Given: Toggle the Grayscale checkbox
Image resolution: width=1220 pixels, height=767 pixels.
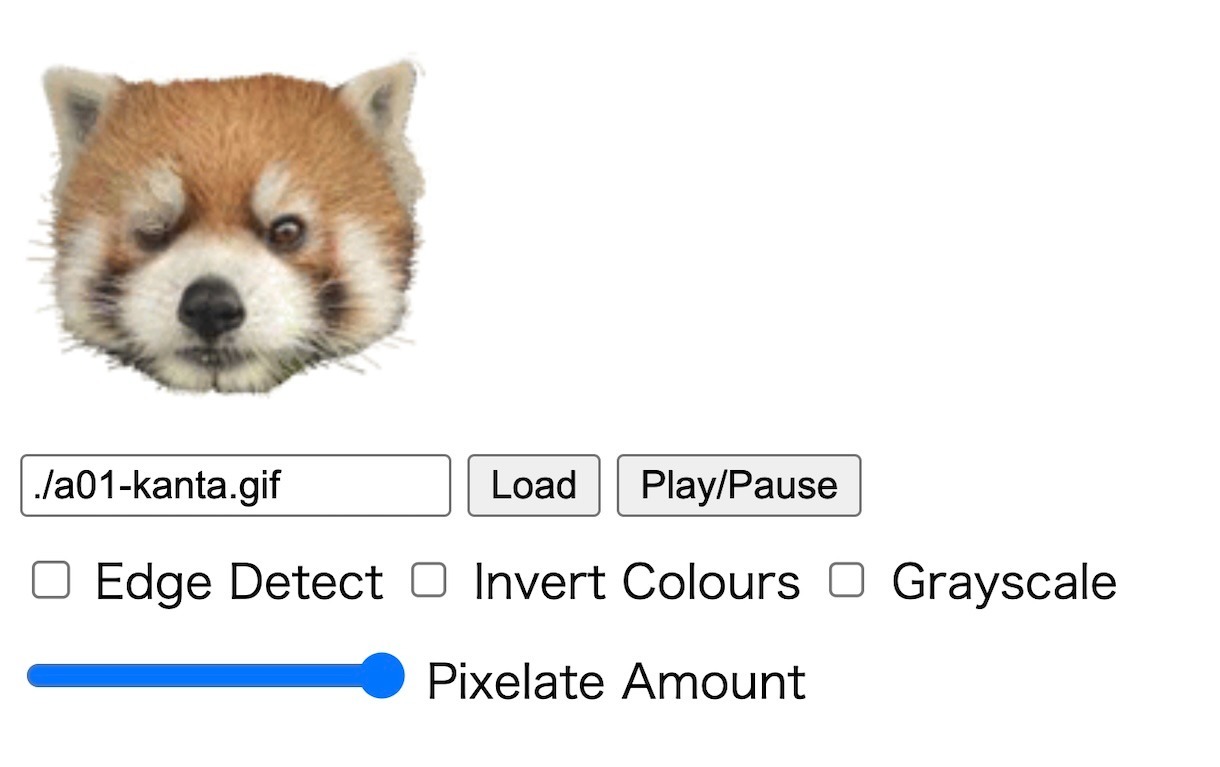Looking at the screenshot, I should pyautogui.click(x=847, y=580).
